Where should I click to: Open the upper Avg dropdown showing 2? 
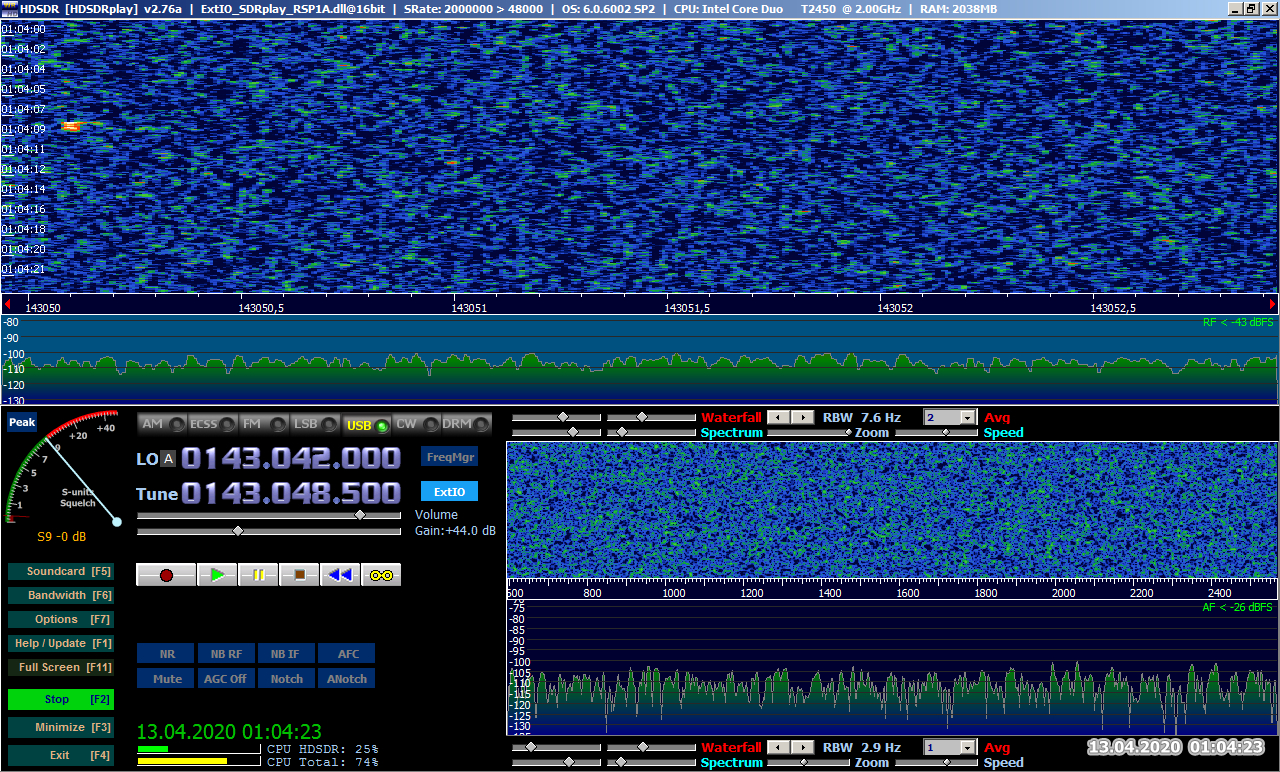click(950, 417)
